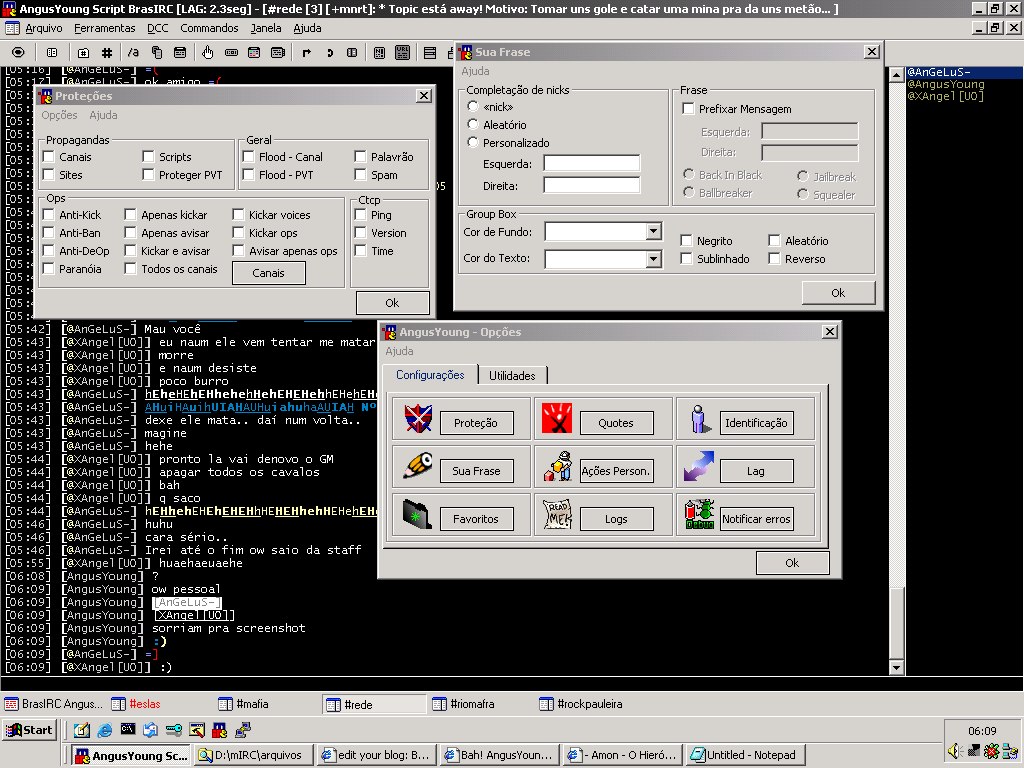Click the shield icon beside Proteção
1024x768 pixels.
tap(418, 419)
